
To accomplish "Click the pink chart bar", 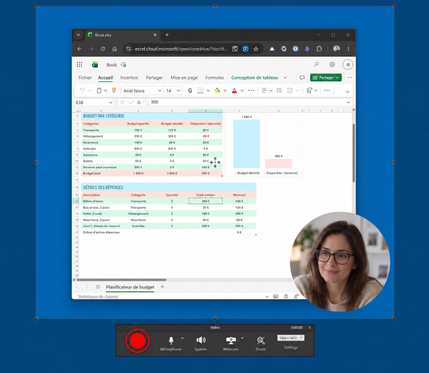I will tap(279, 163).
